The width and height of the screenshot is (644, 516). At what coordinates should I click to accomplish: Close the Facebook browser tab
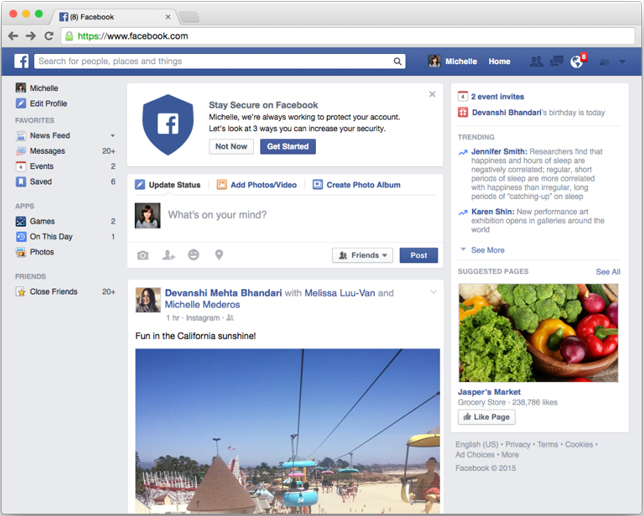point(168,17)
